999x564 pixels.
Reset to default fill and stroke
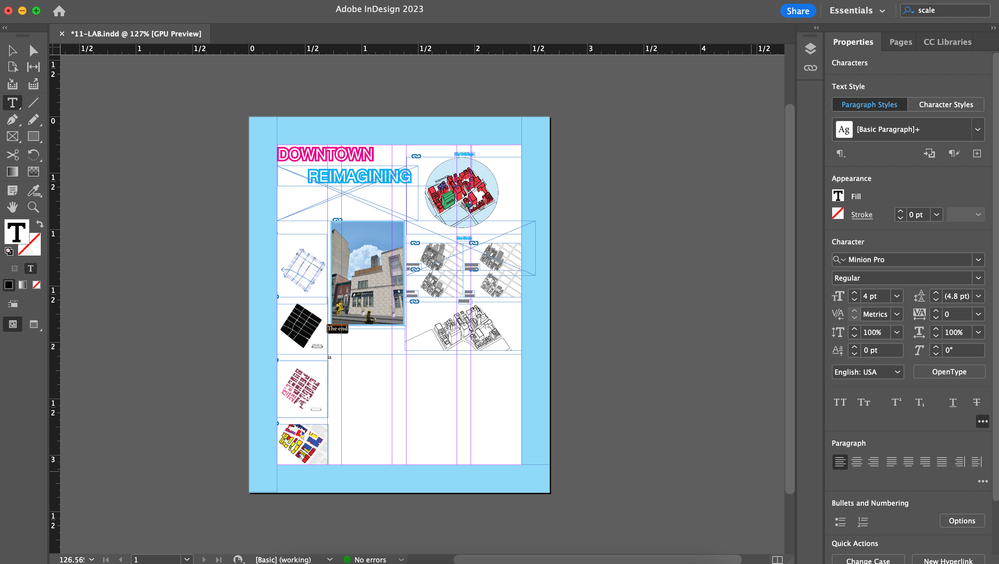[x=9, y=251]
